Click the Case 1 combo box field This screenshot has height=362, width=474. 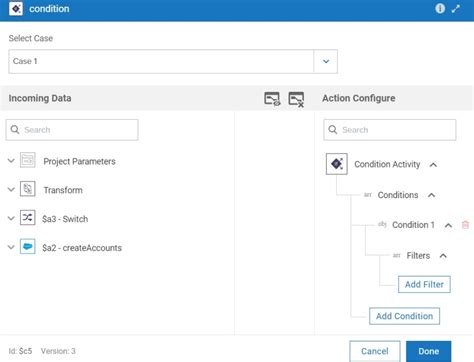(173, 61)
